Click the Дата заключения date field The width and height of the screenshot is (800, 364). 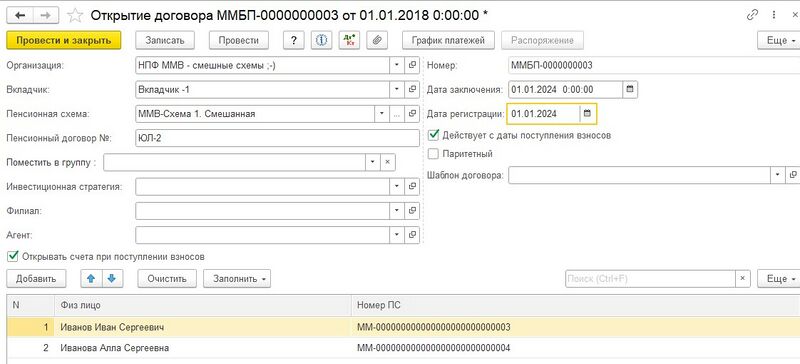tap(565, 89)
